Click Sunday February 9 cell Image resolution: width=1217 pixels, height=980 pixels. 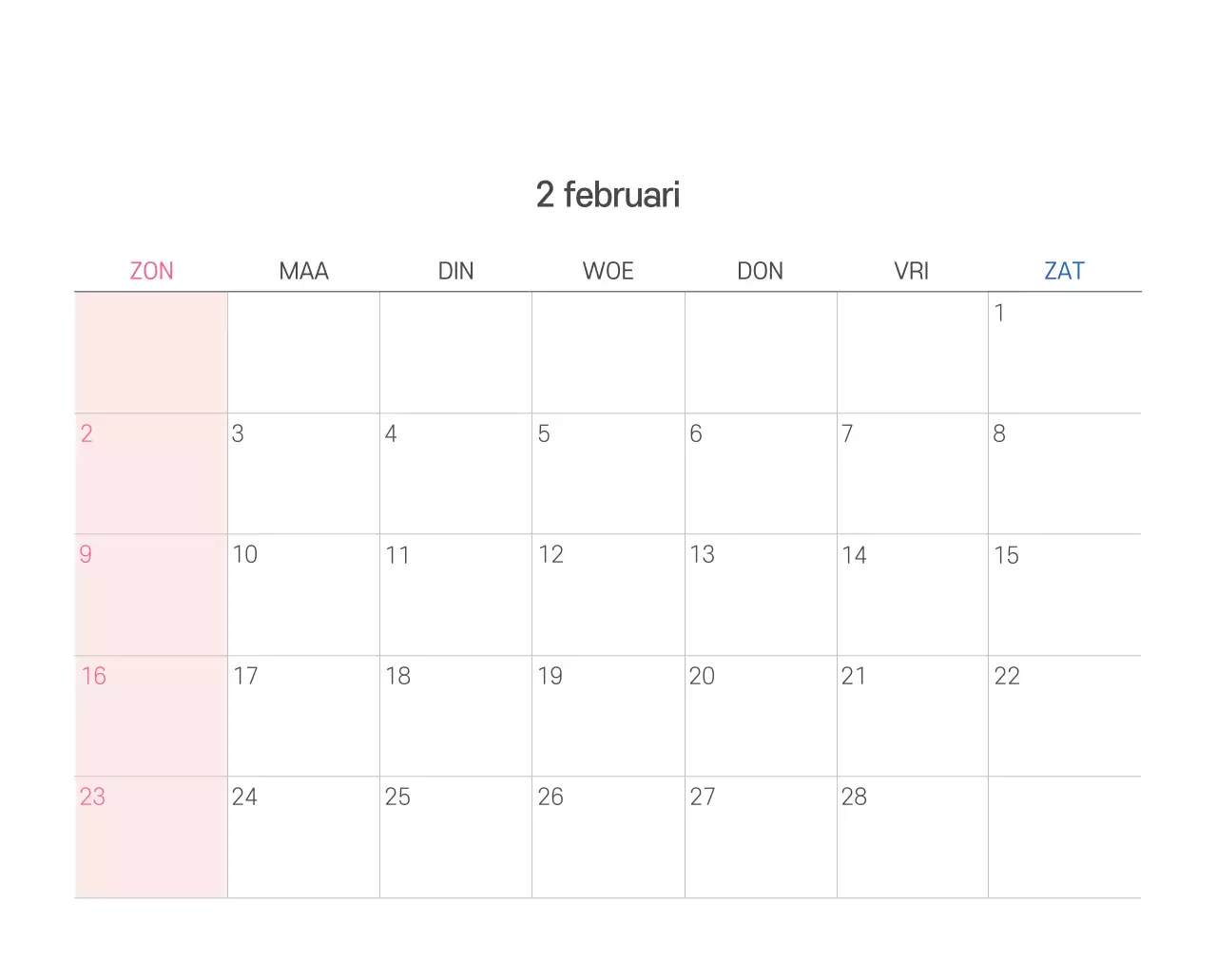151,594
